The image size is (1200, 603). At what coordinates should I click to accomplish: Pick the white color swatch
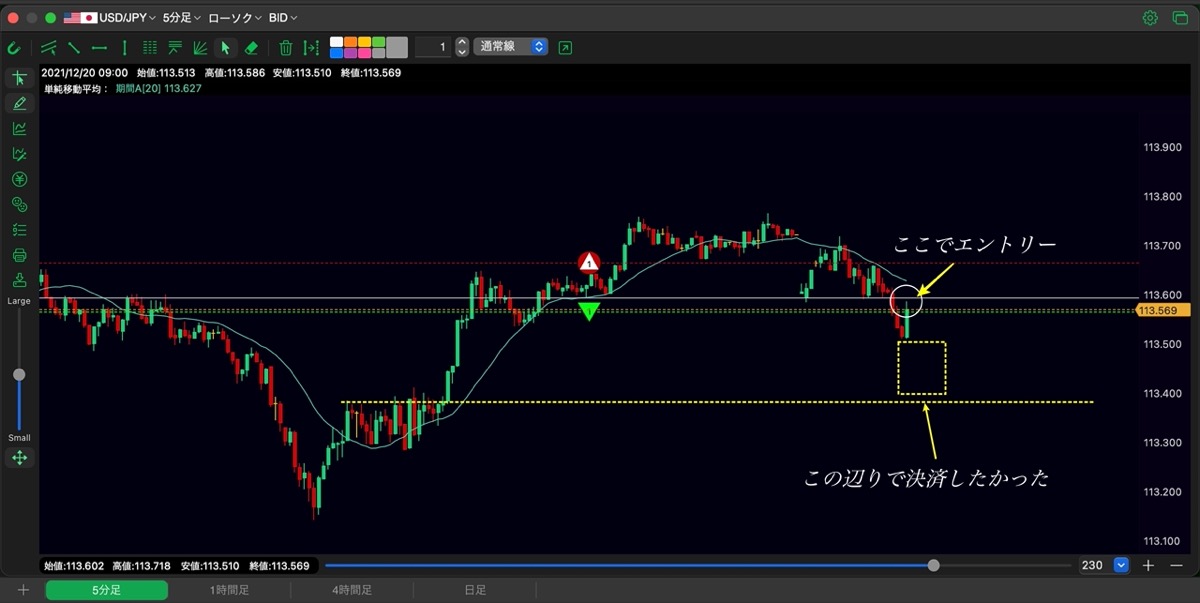[x=337, y=42]
